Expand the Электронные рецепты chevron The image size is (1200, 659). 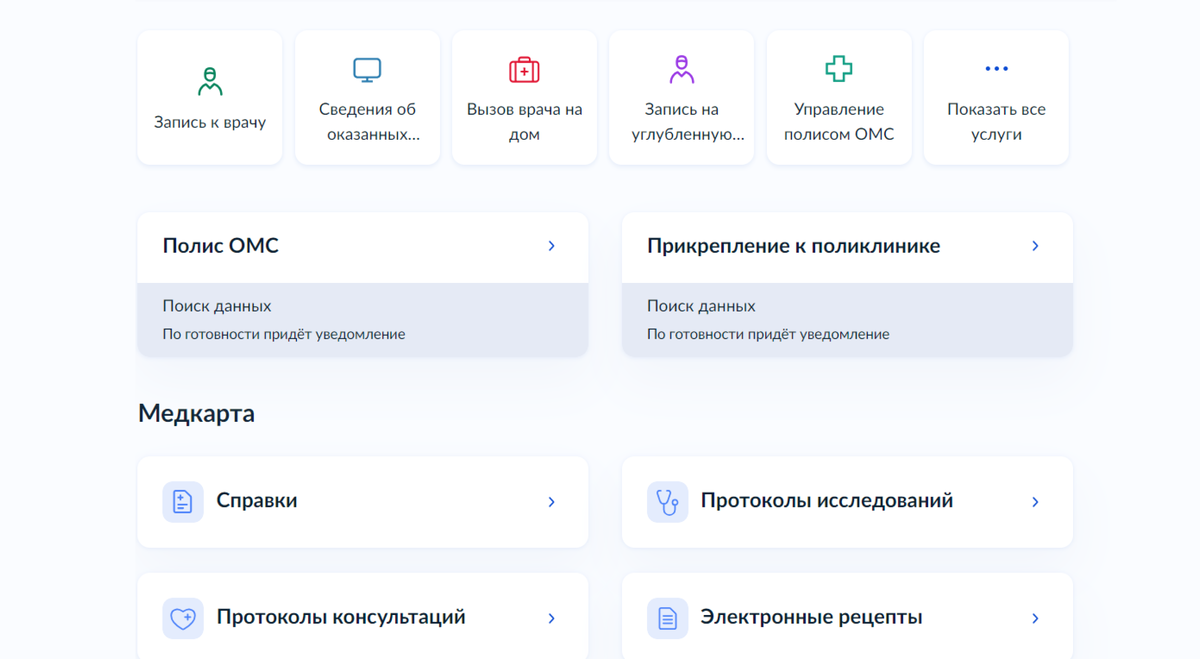1036,617
